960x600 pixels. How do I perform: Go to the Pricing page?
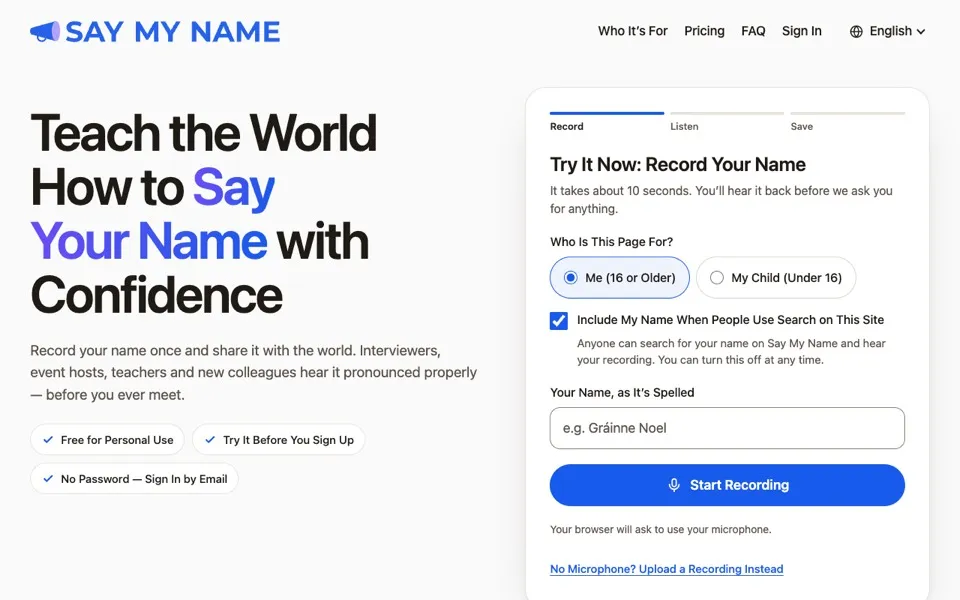pos(704,31)
